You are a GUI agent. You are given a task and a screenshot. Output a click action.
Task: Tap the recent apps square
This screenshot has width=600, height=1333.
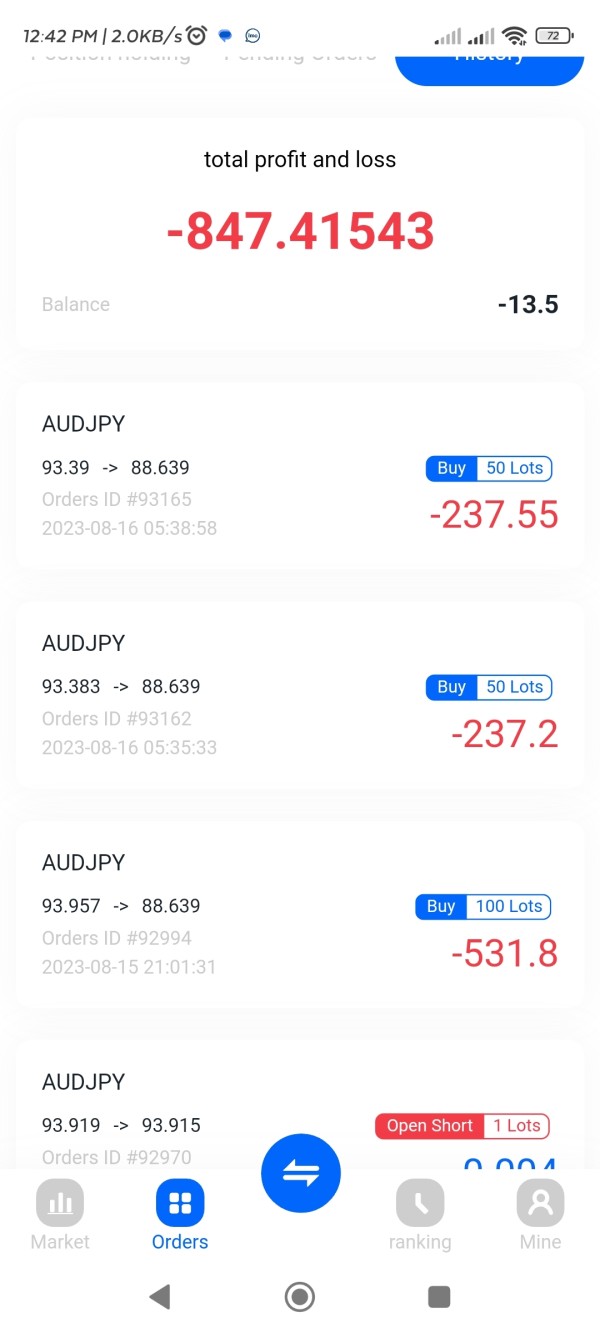pos(439,1297)
